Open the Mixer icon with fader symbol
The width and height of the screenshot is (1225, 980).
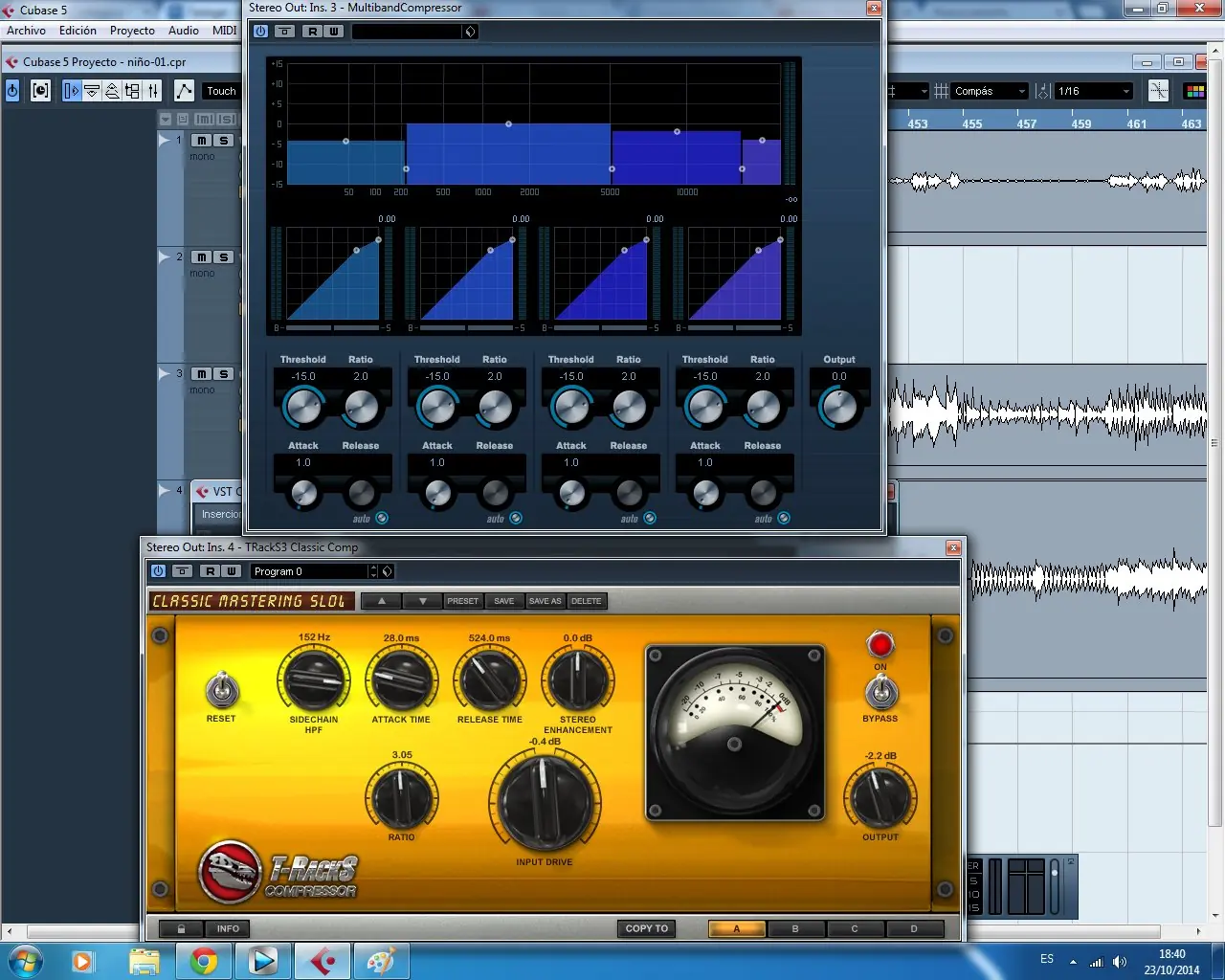[x=153, y=91]
